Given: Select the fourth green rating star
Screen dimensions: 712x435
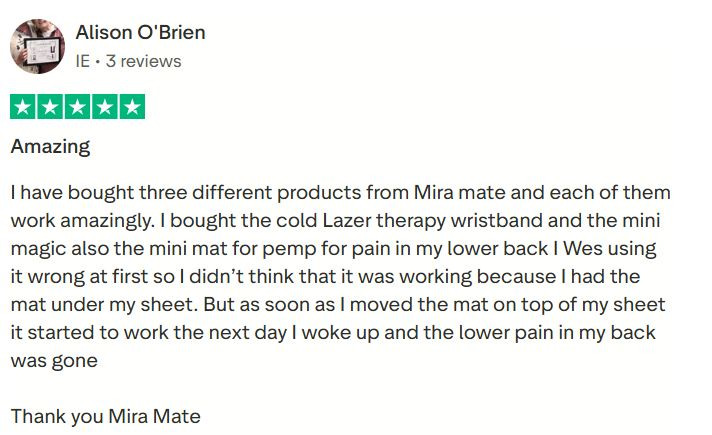Looking at the screenshot, I should (105, 107).
